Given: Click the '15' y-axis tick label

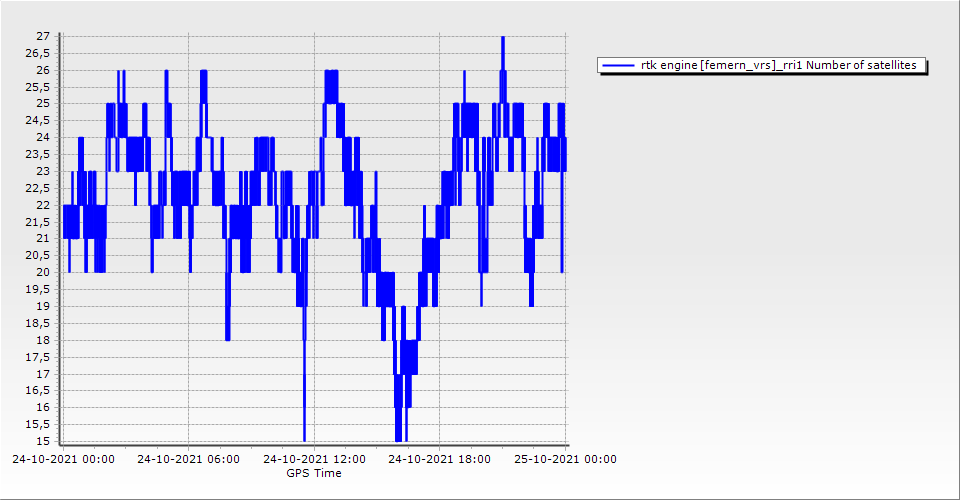Looking at the screenshot, I should pyautogui.click(x=43, y=441).
